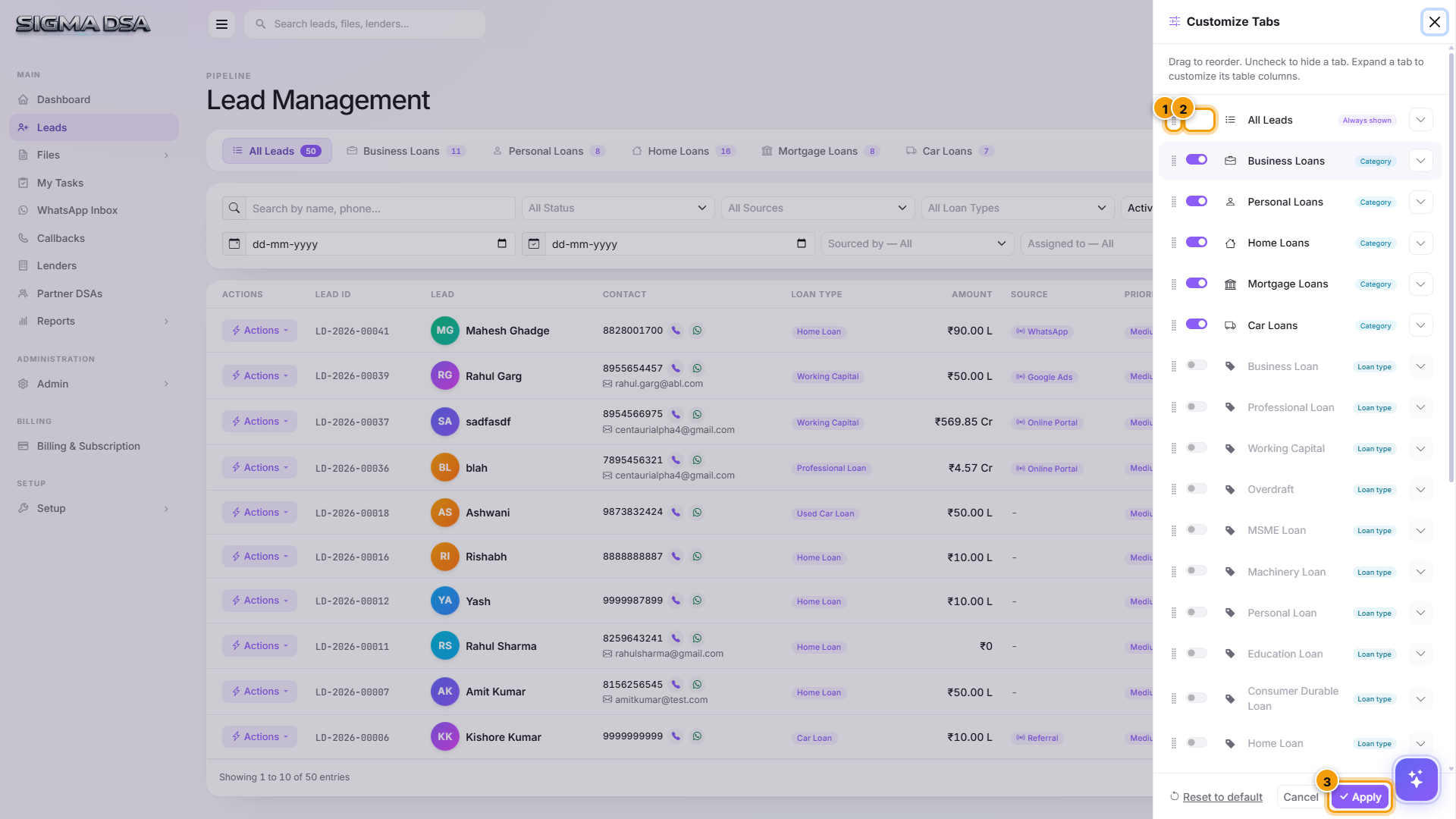The image size is (1456, 819).
Task: Click calendar icon of first date field
Action: point(234,244)
